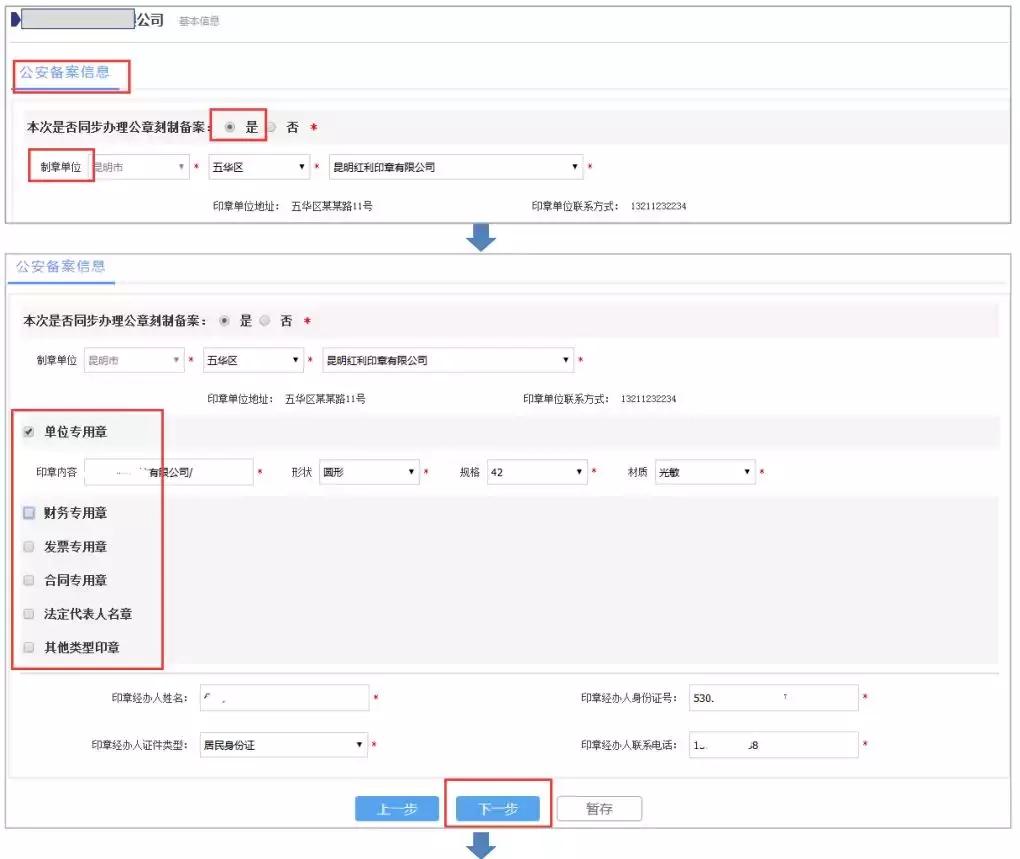Viewport: 1020px width, 859px height.
Task: Click the 印章经办人身份证号 field
Action: click(773, 697)
